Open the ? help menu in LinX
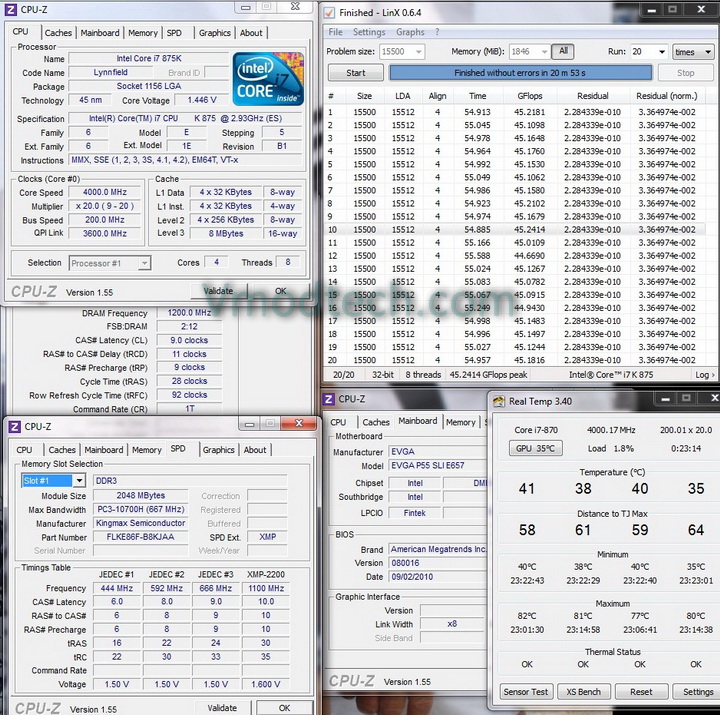 point(437,32)
